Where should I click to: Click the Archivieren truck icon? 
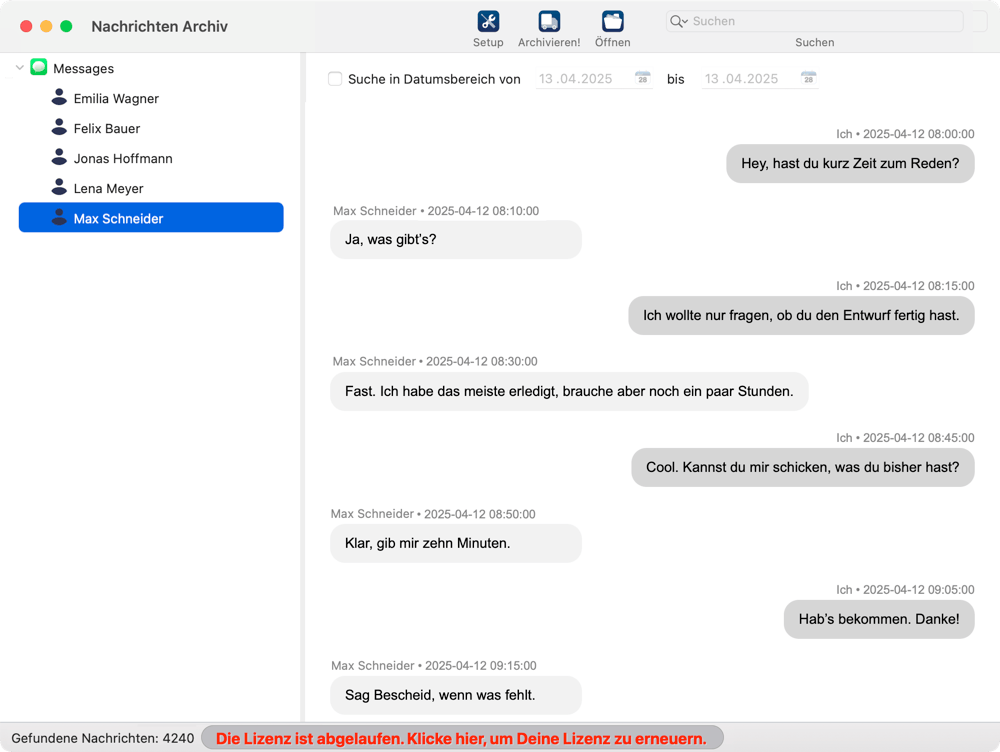[549, 21]
